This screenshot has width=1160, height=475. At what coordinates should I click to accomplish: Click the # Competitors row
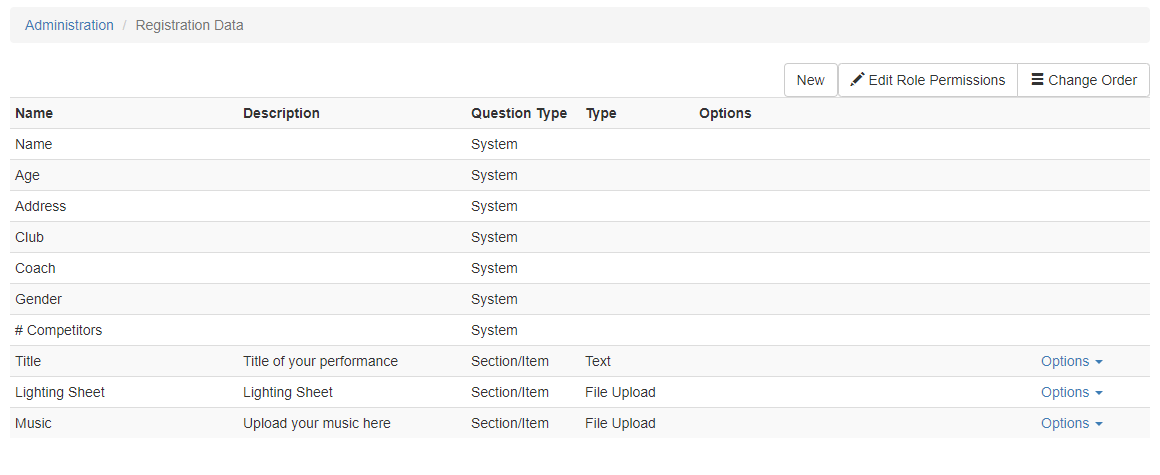[580, 330]
